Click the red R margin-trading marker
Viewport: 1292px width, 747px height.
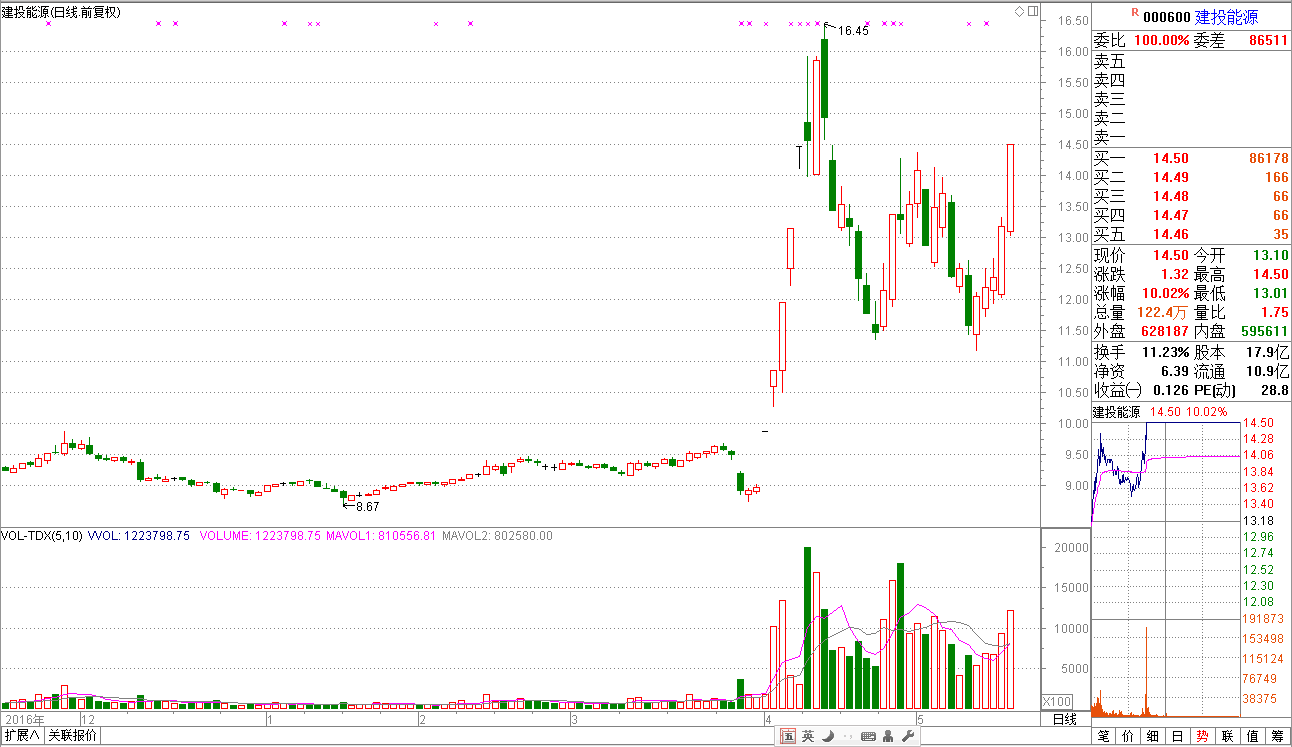[x=1134, y=13]
